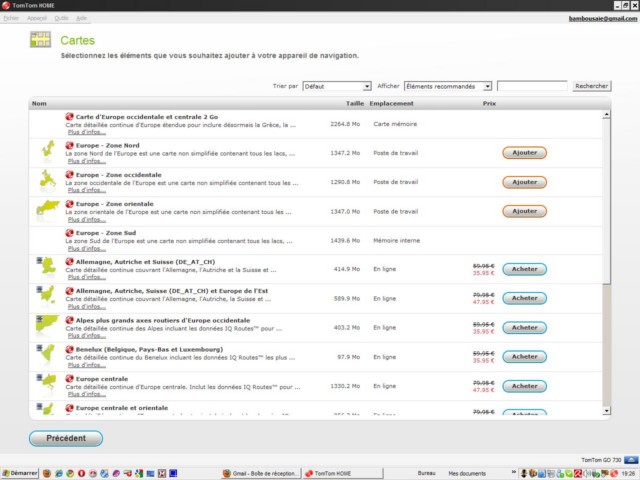Screen dimensions: 640x480
Task: Click the TomTom icon beside Europe Zone Sud
Action: pyautogui.click(x=69, y=233)
